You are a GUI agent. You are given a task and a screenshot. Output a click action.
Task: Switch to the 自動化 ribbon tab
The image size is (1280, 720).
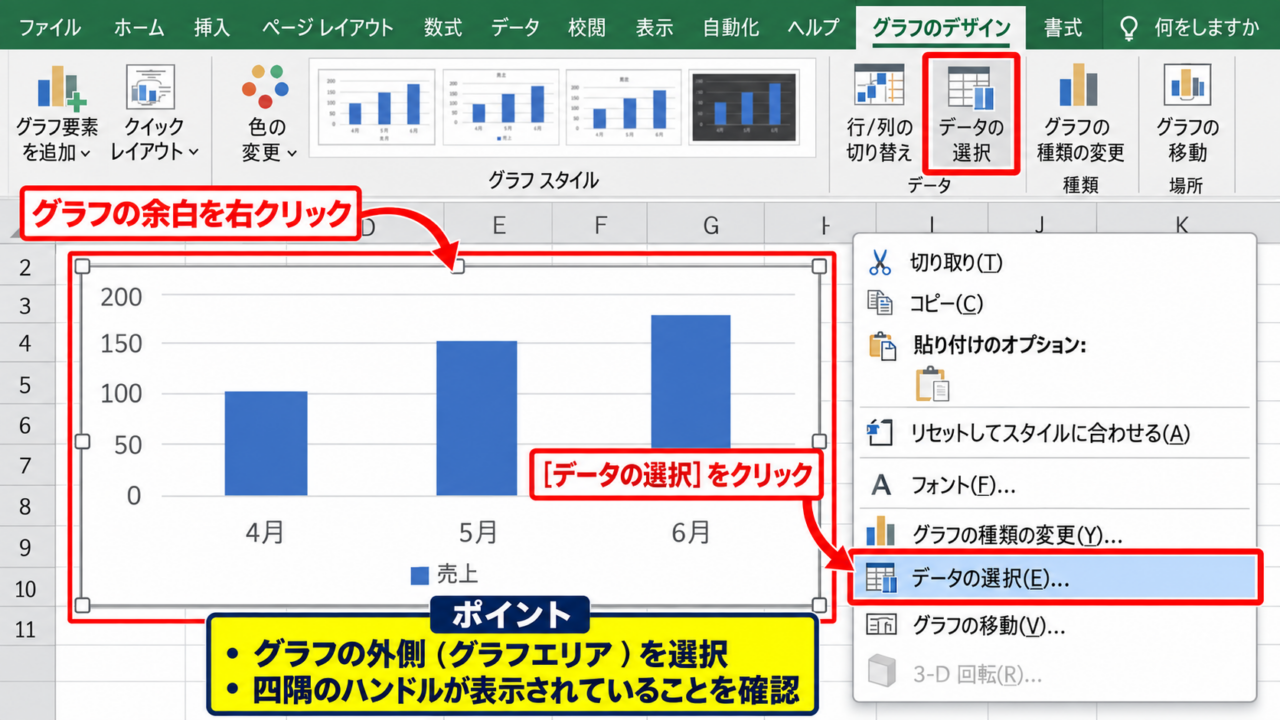[x=731, y=27]
